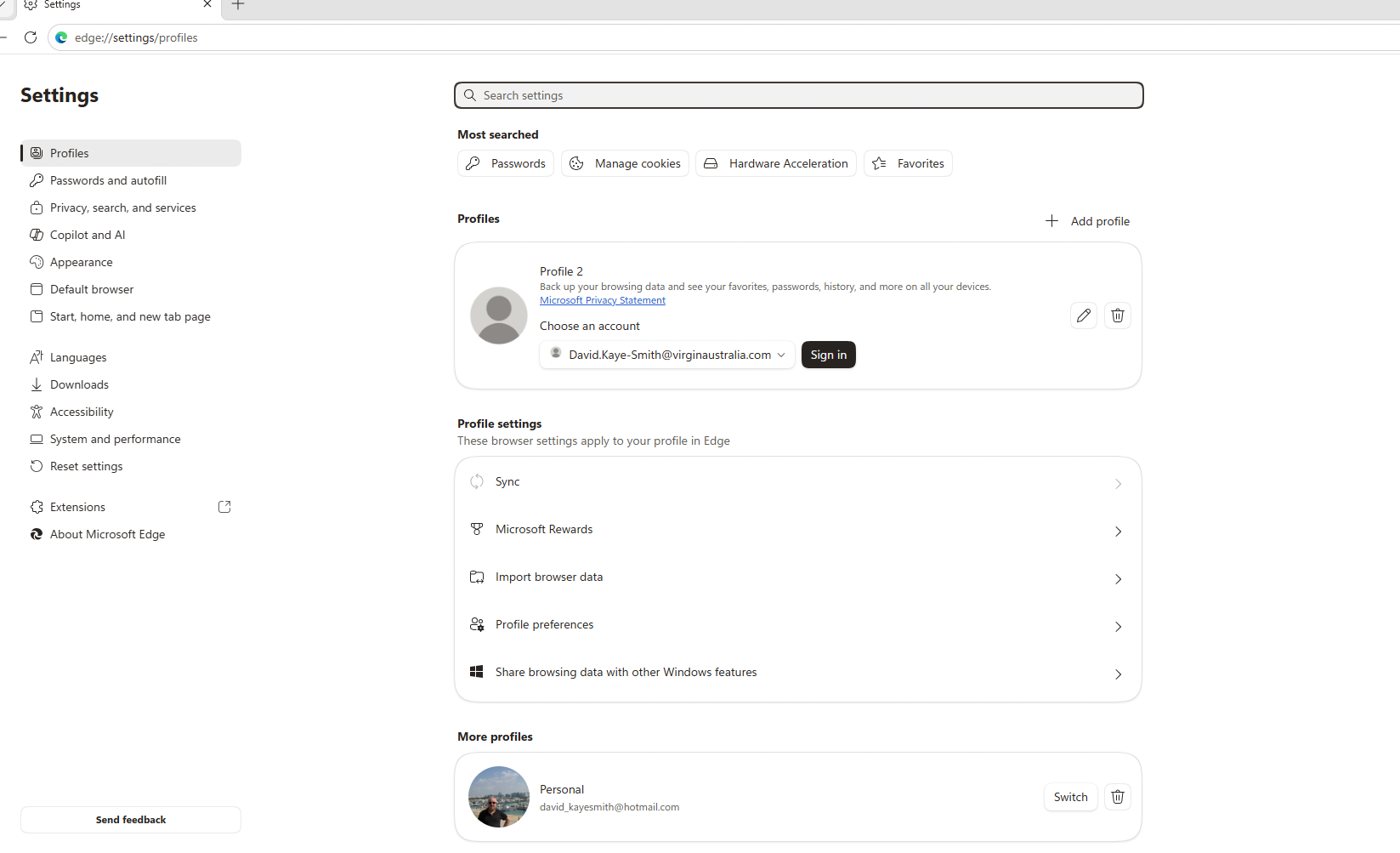Open Passwords and autofill settings
1400x853 pixels.
click(x=131, y=180)
